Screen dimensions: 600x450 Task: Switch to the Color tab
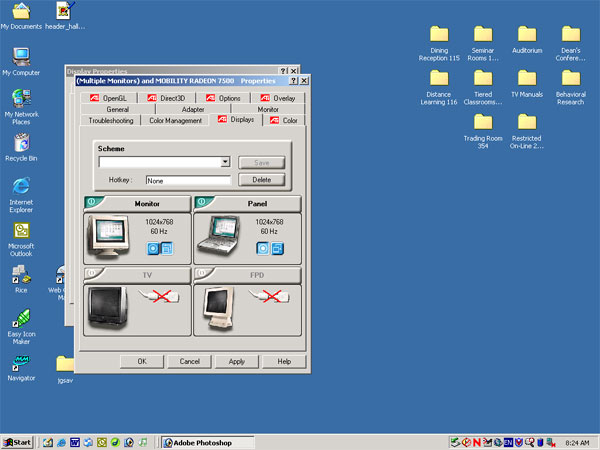coord(284,121)
